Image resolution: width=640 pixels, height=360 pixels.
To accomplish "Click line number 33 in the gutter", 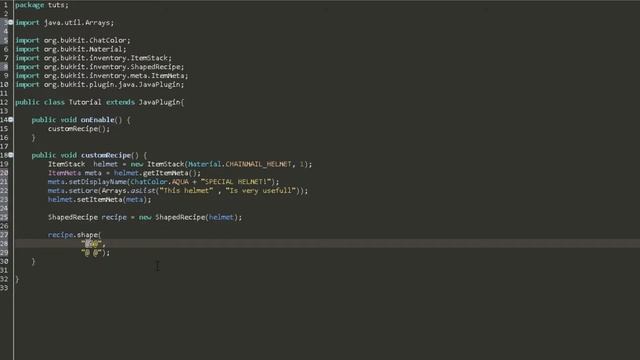I will [4, 288].
